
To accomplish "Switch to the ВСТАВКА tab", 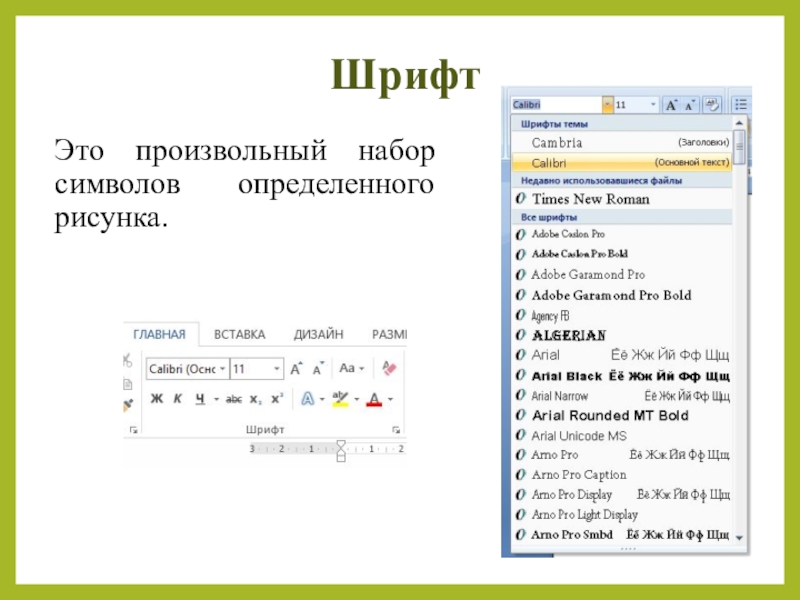I will click(x=239, y=334).
